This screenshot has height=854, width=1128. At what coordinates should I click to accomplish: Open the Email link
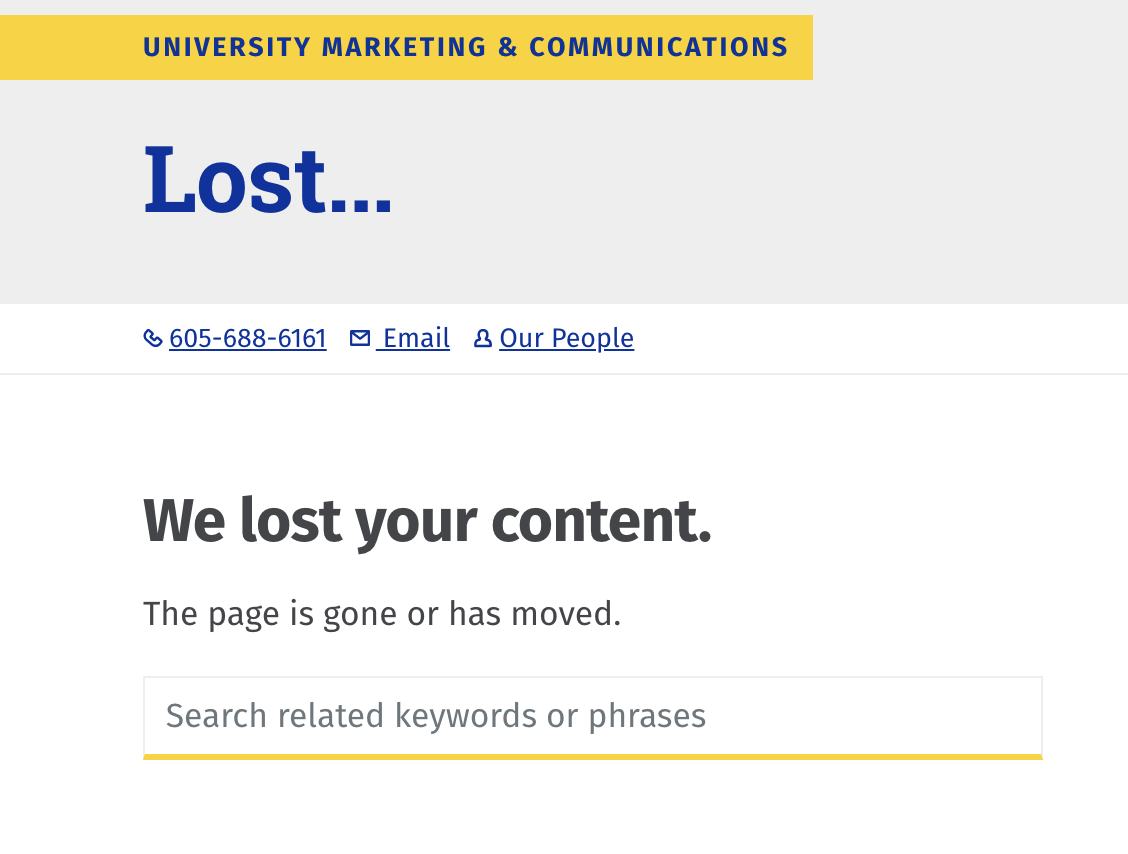tap(413, 338)
